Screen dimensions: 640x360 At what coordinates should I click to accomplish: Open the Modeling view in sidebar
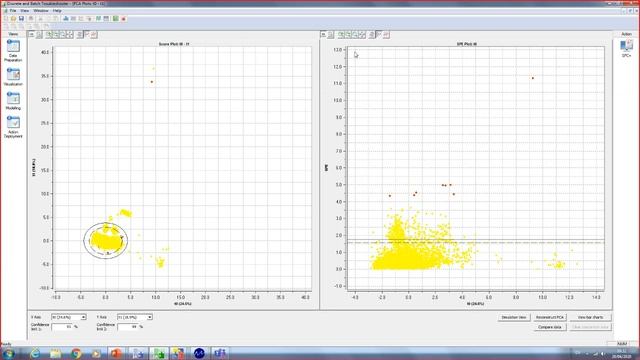(13, 101)
